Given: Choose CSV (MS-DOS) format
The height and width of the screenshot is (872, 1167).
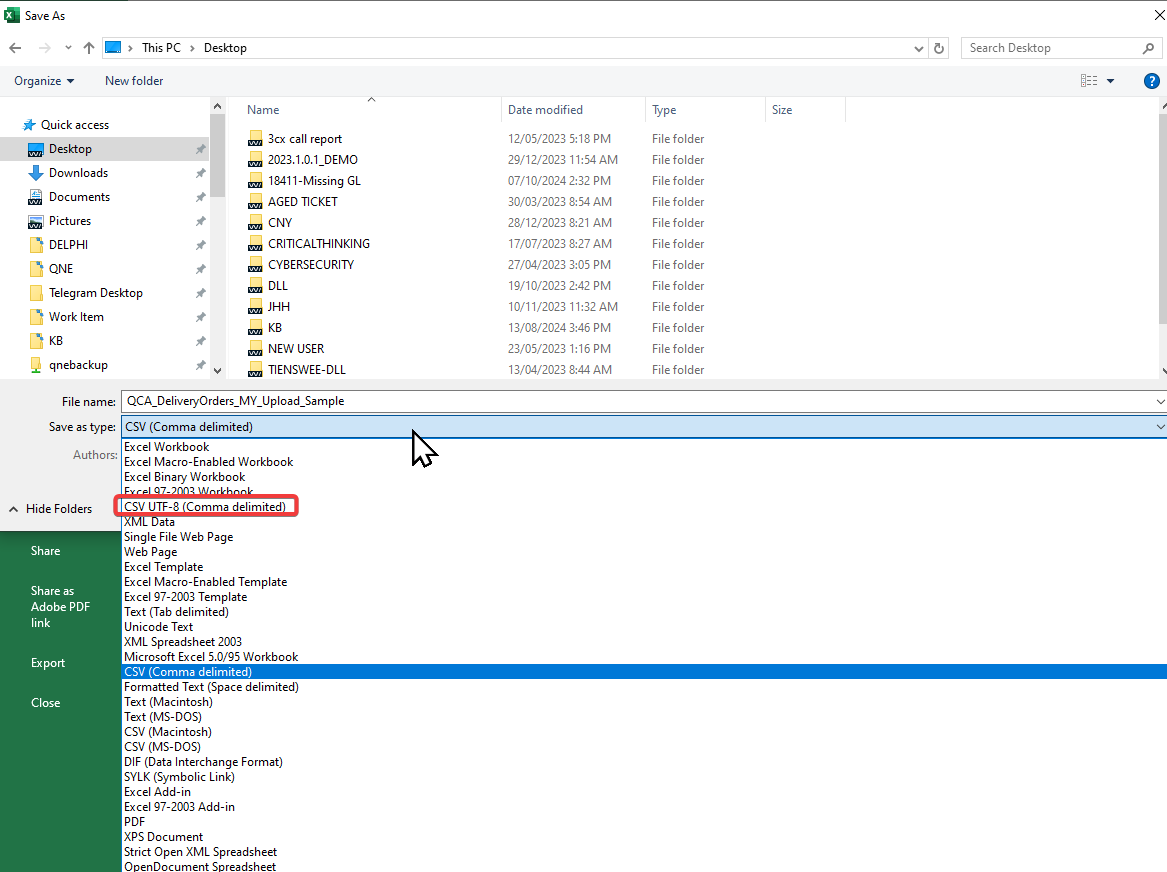Looking at the screenshot, I should (162, 747).
